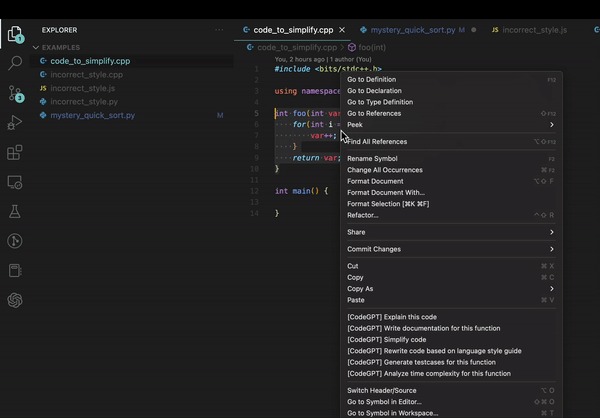Choose Format Selection
Viewport: 600px width, 418px height.
pos(451,204)
